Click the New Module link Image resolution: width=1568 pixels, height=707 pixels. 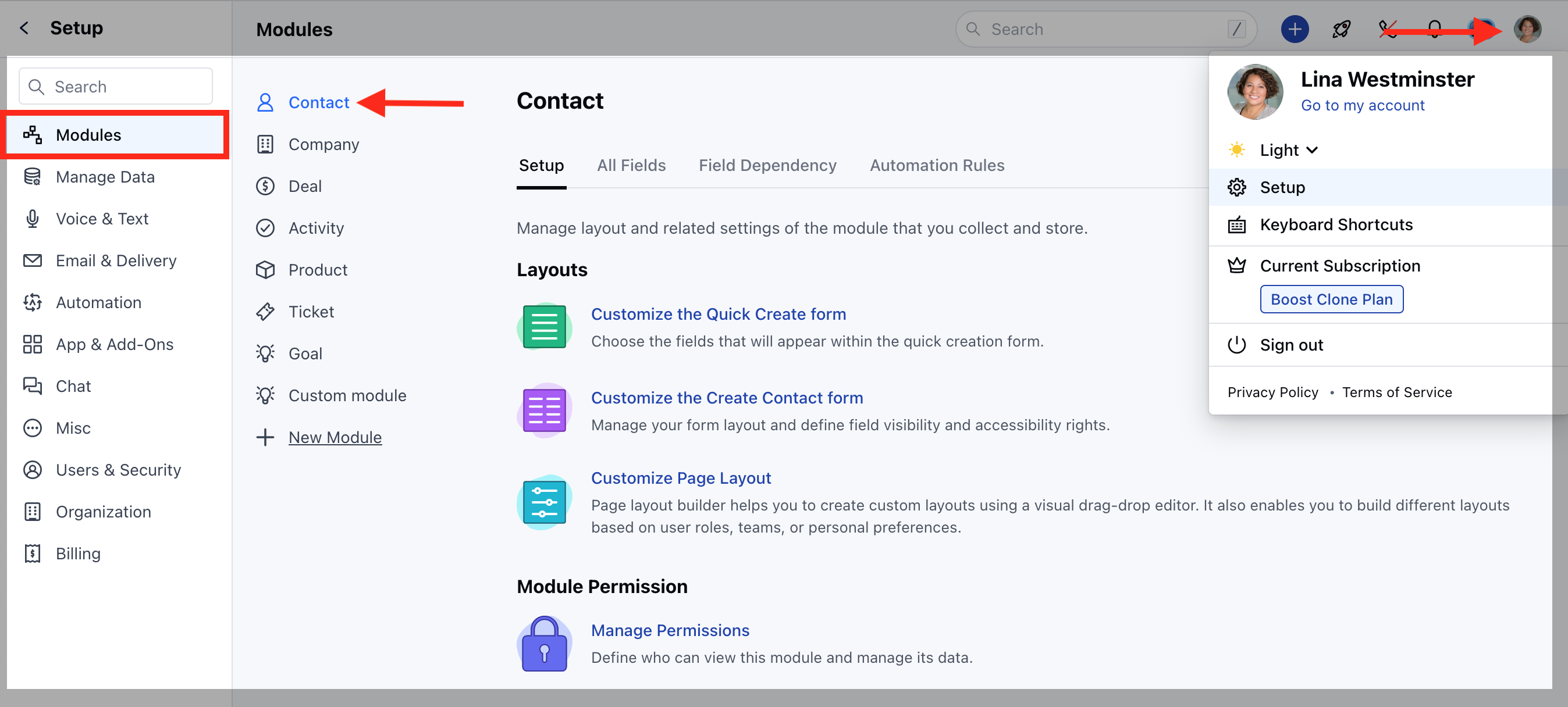pos(335,437)
